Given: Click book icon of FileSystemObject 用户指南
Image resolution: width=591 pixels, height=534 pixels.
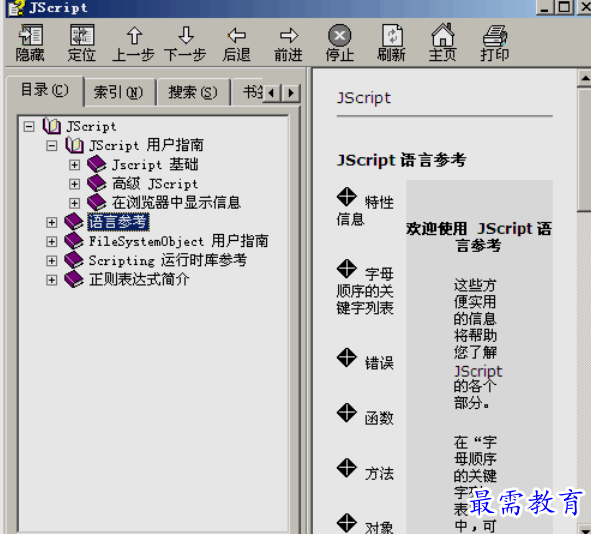Looking at the screenshot, I should (x=74, y=241).
